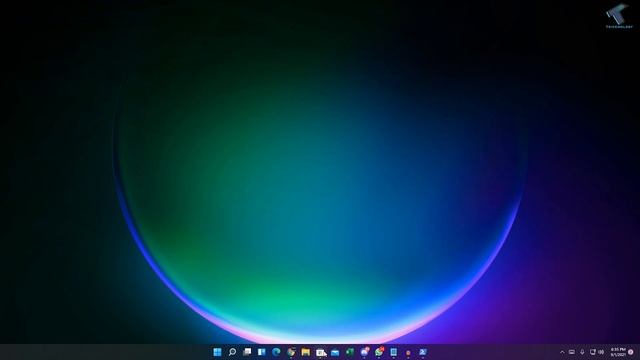Click the microphone tray icon
Image resolution: width=640 pixels, height=360 pixels.
[582, 352]
